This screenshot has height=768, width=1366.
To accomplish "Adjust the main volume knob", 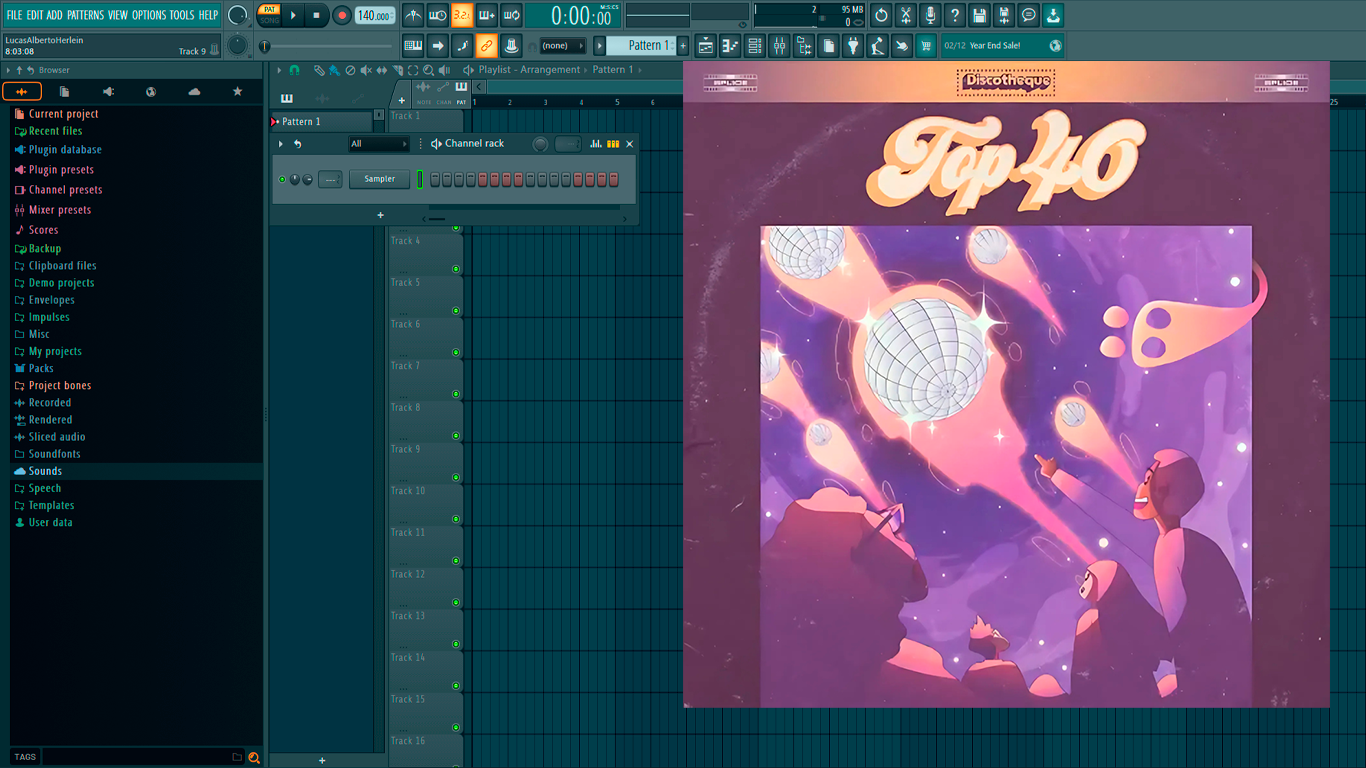I will pyautogui.click(x=237, y=15).
